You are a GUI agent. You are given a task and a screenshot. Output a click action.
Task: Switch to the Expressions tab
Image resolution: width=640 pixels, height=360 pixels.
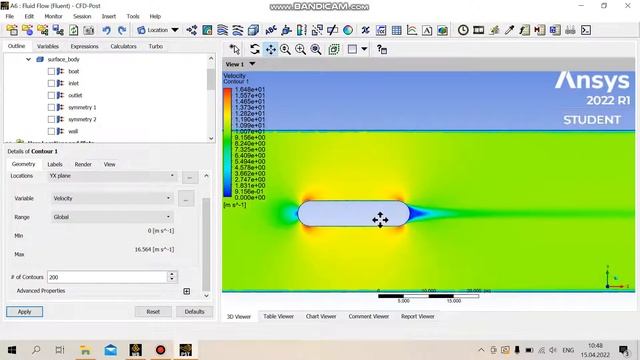(x=84, y=47)
